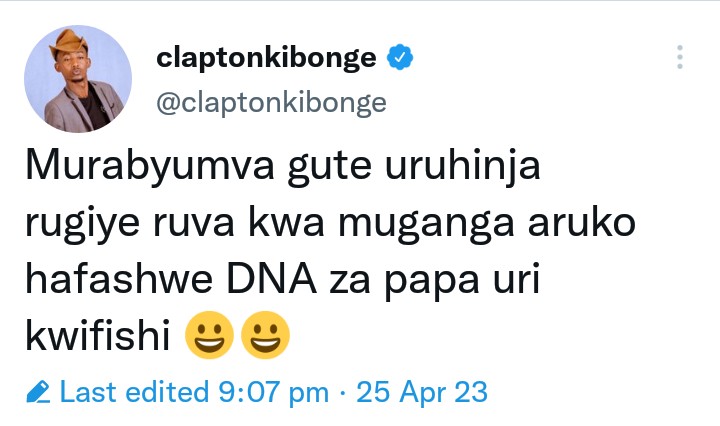Screen dimensions: 720x426
Task: Click the second grinning face emoji
Action: (x=265, y=338)
